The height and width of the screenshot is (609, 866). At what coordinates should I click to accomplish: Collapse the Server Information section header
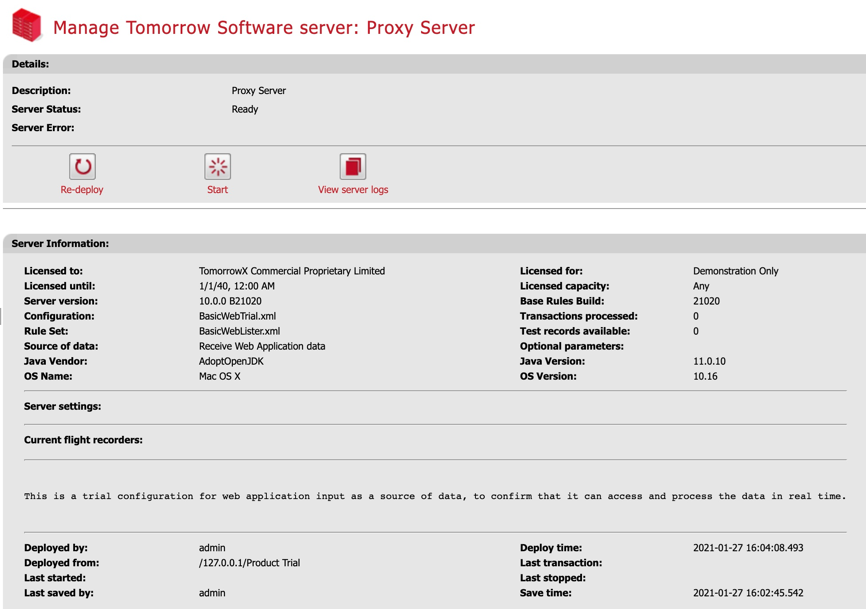pyautogui.click(x=60, y=244)
